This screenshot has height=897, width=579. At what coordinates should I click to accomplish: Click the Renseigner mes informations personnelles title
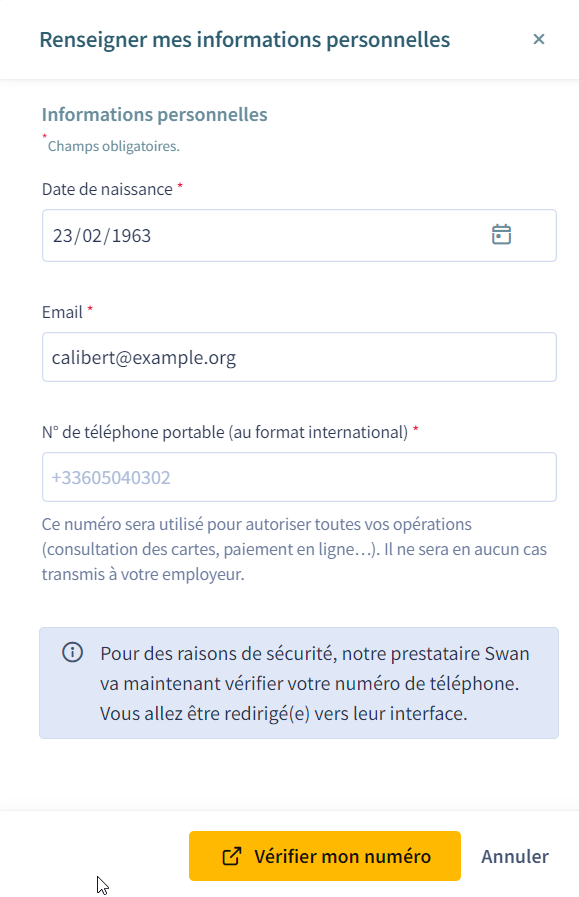coord(245,39)
